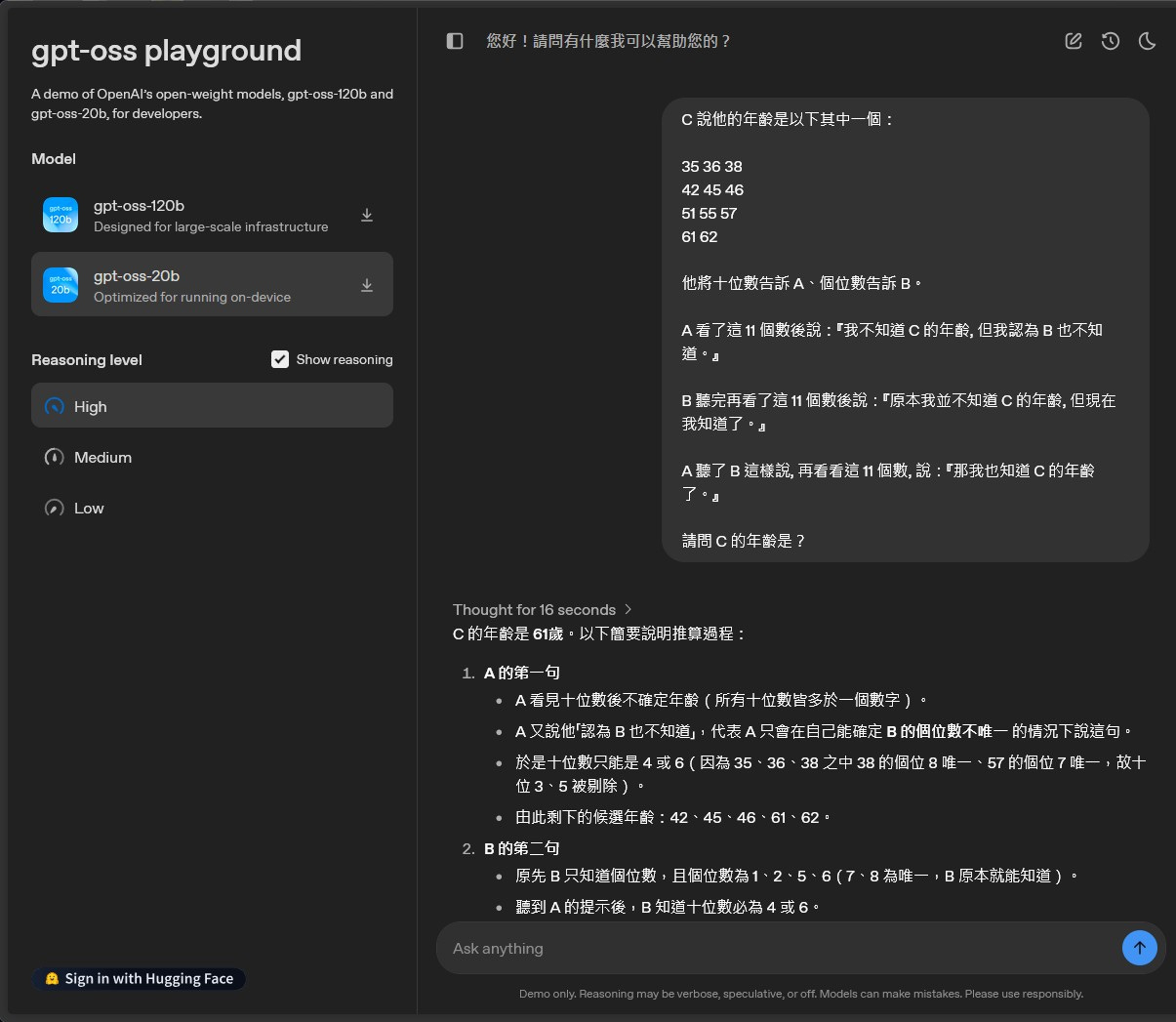Toggle the Show reasoning checkbox
1176x1022 pixels.
[x=280, y=359]
